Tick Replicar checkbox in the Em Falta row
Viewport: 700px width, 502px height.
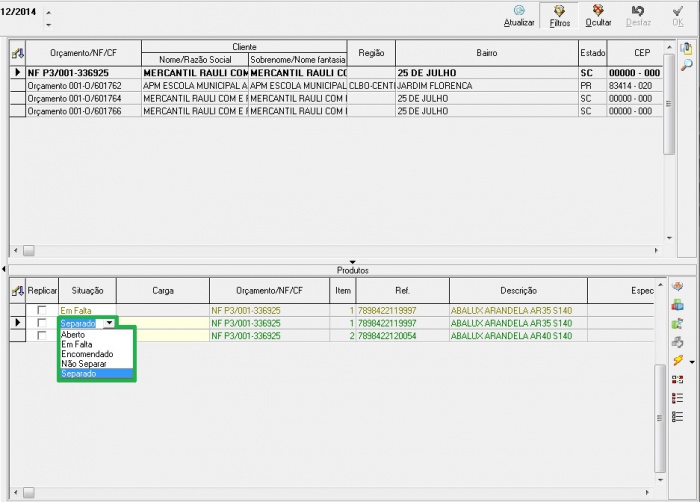(41, 311)
